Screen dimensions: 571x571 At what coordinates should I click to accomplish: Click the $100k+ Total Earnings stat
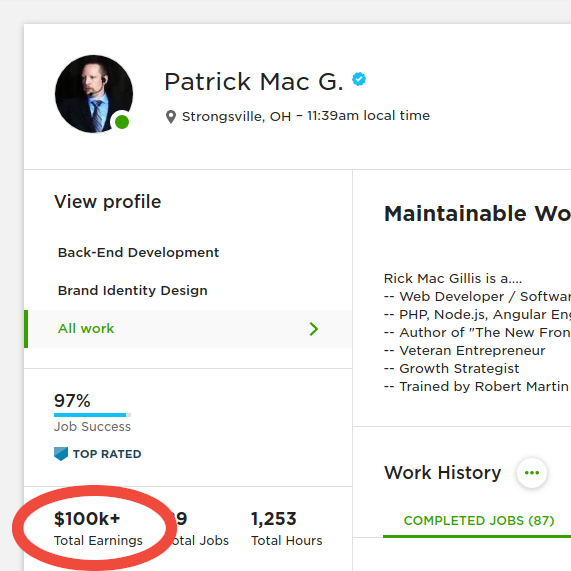[x=98, y=528]
